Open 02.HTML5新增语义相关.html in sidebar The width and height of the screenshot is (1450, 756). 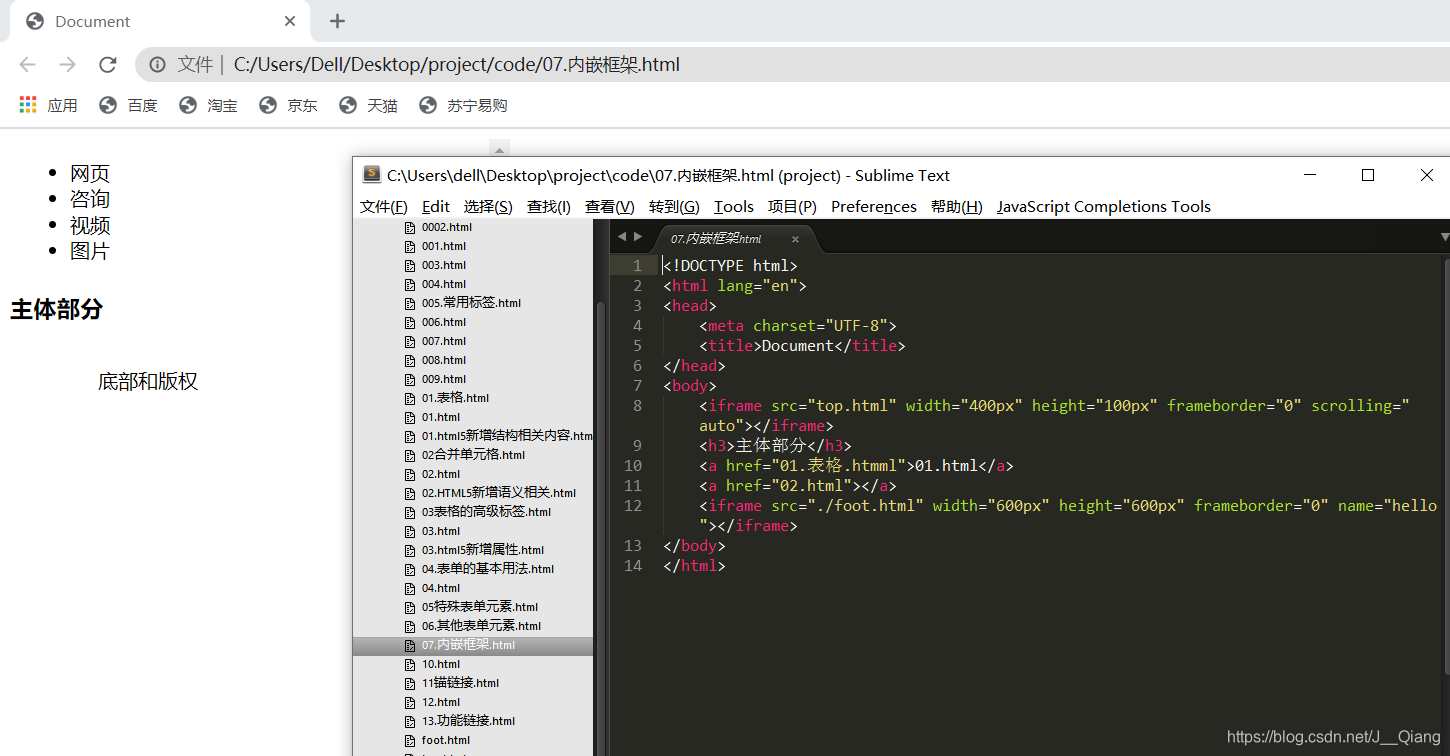click(499, 493)
